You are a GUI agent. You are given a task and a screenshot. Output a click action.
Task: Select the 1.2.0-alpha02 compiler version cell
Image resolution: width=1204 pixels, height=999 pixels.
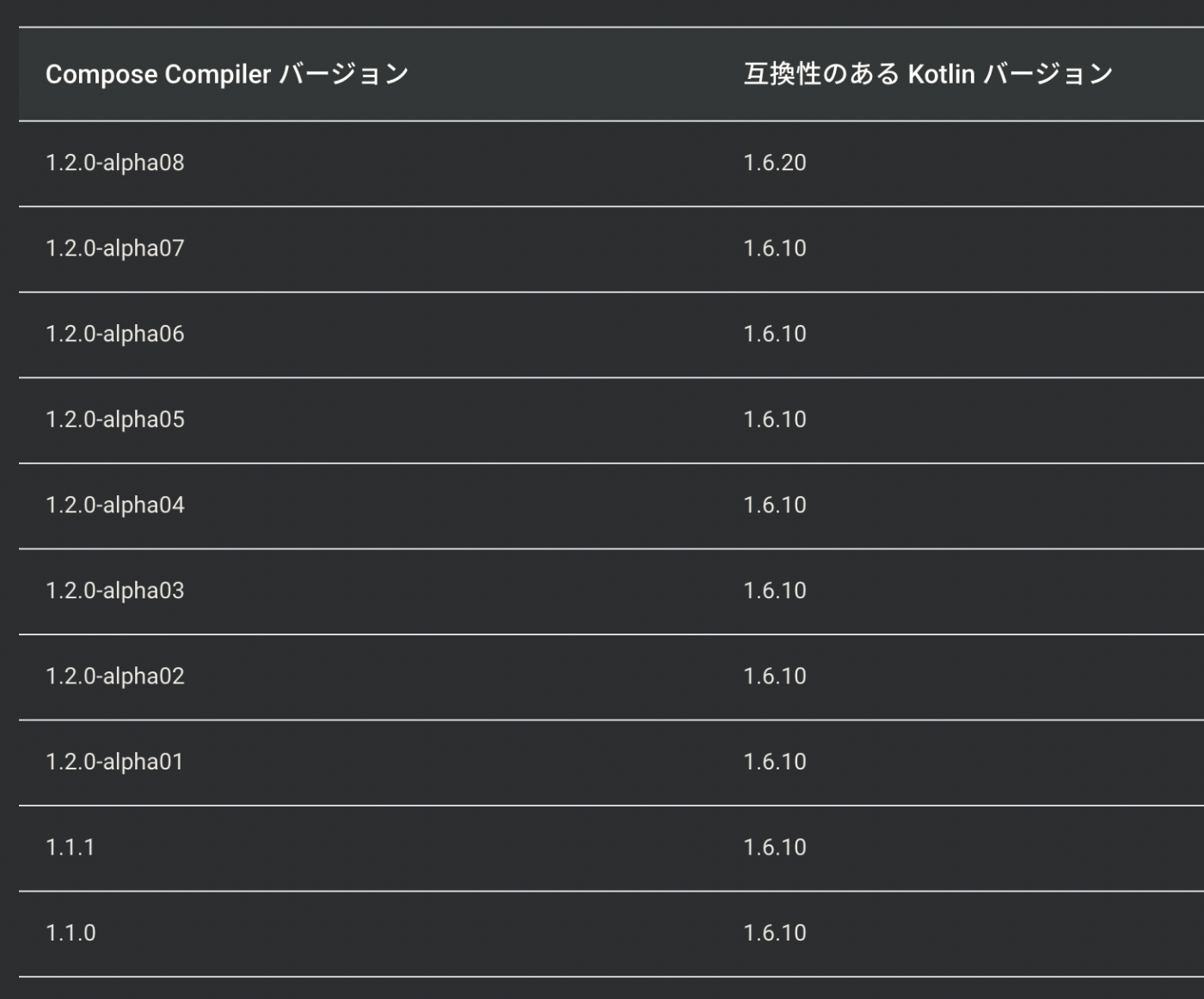click(115, 677)
